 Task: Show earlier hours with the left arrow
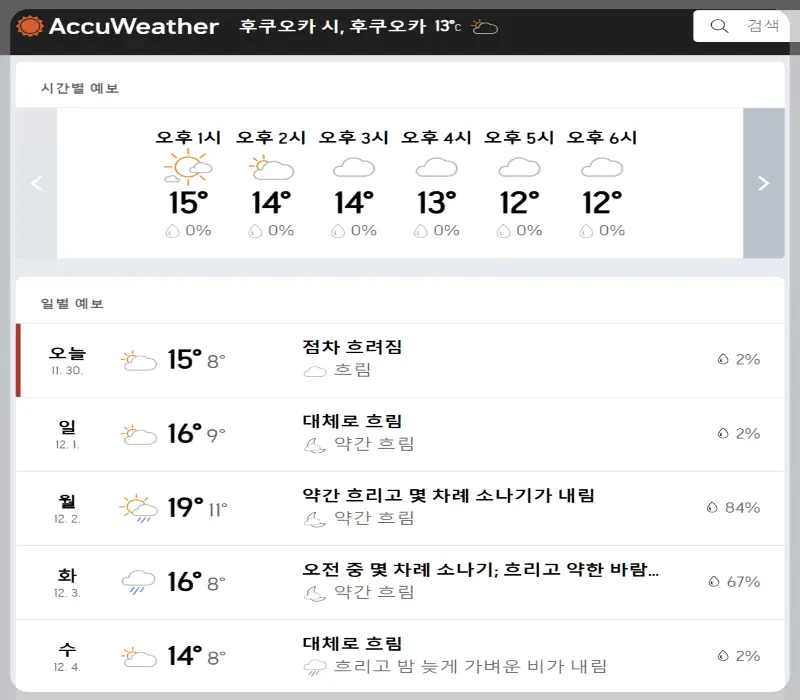click(x=36, y=183)
